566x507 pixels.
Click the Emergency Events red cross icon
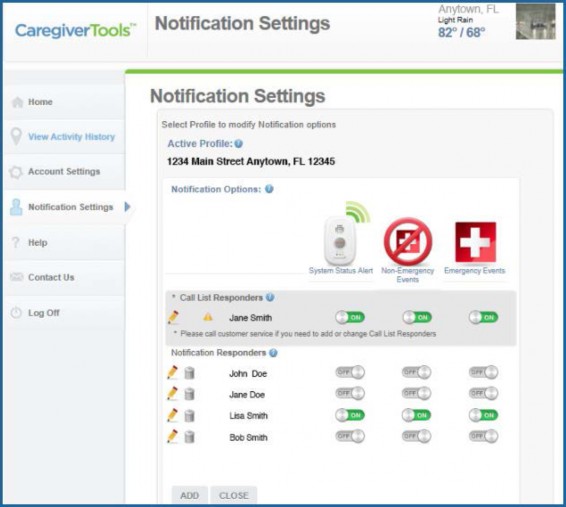tap(475, 242)
